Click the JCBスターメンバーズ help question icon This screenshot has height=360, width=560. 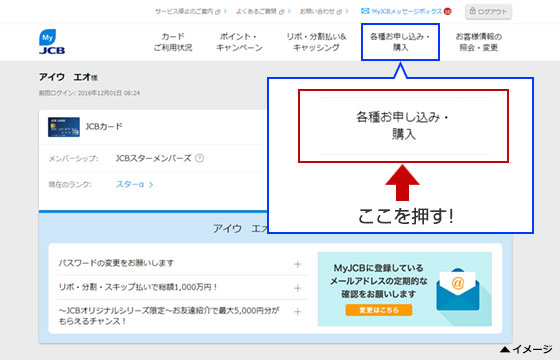200,158
